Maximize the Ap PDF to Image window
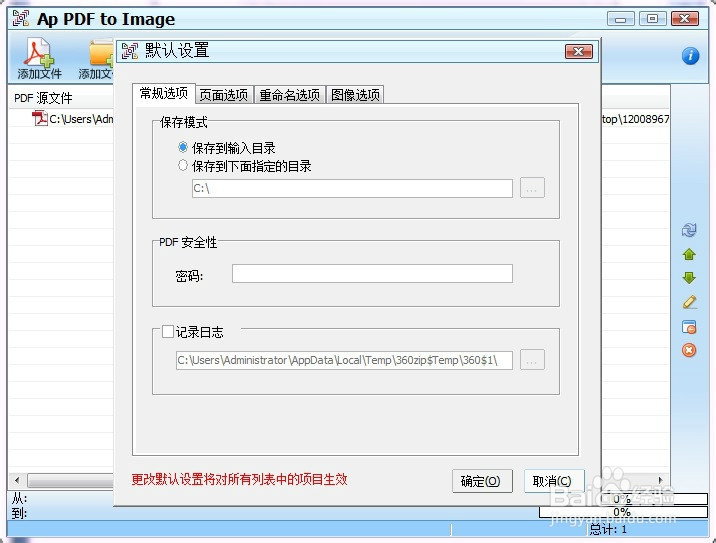 tap(653, 19)
